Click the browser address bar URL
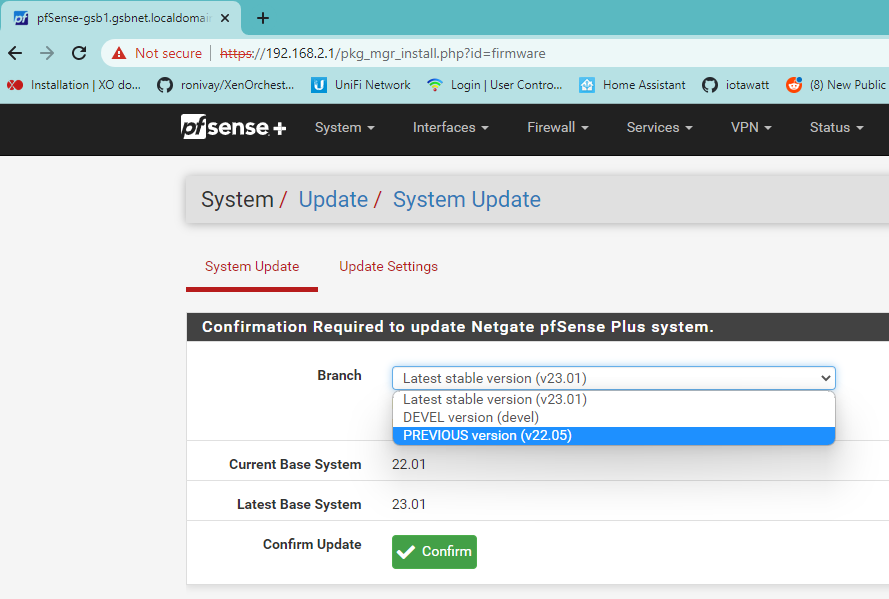 pos(383,53)
